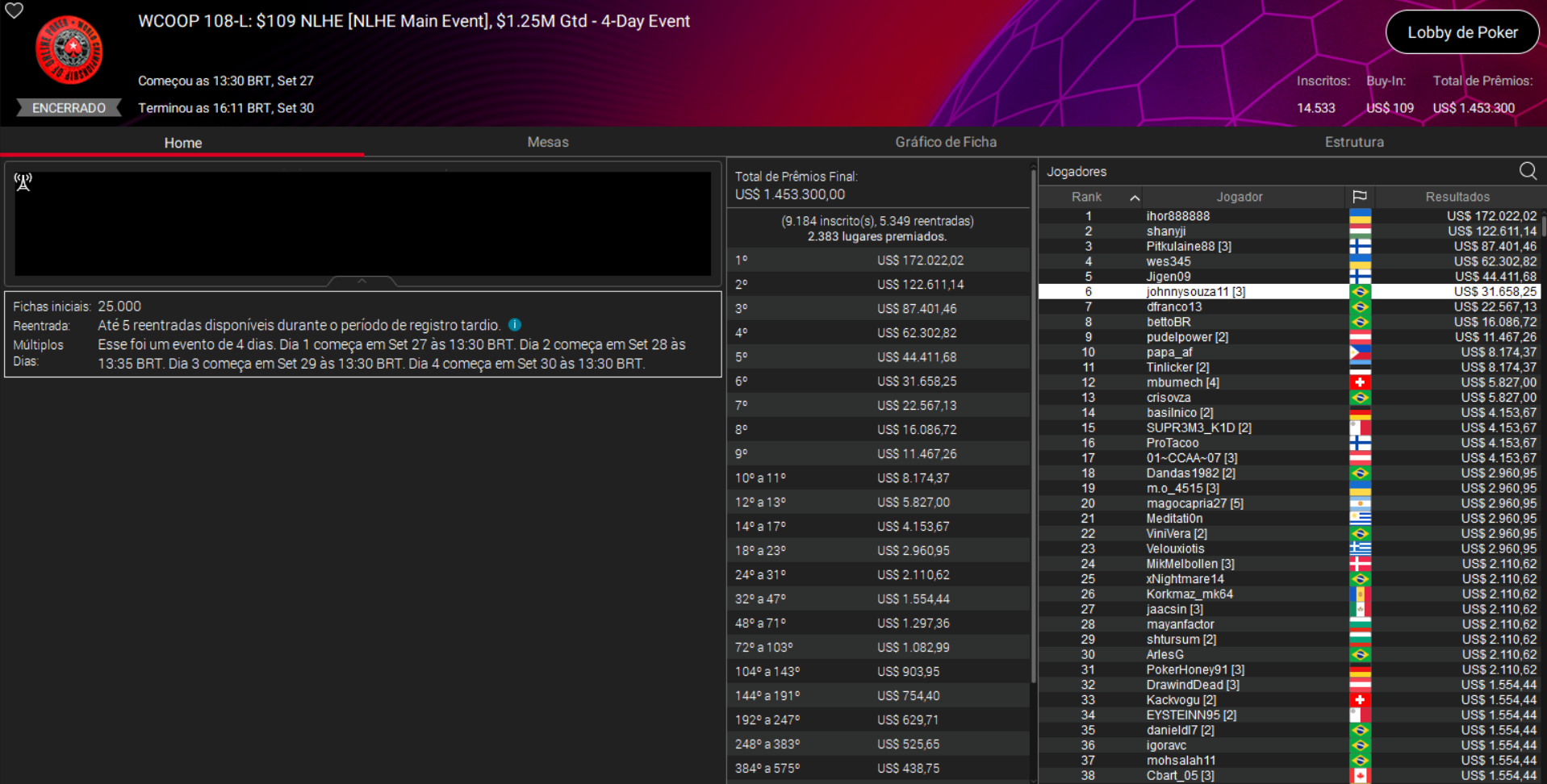Open the Mesas tab

click(x=548, y=142)
